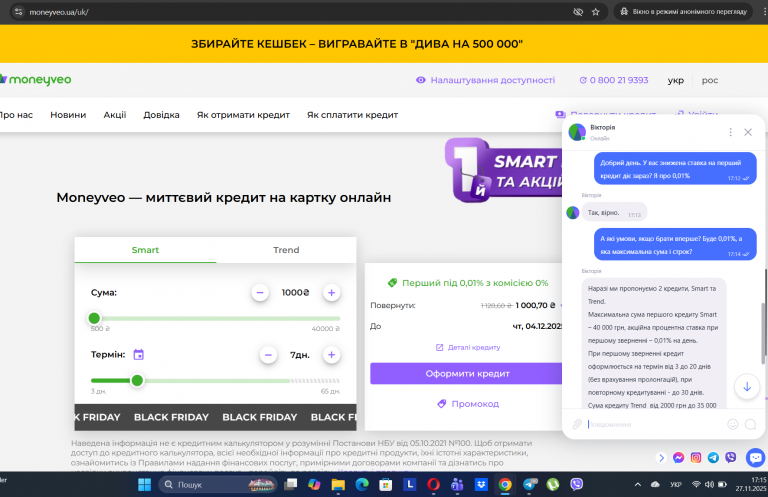The image size is (768, 497).
Task: Increase loan sum with plus button
Action: [332, 293]
